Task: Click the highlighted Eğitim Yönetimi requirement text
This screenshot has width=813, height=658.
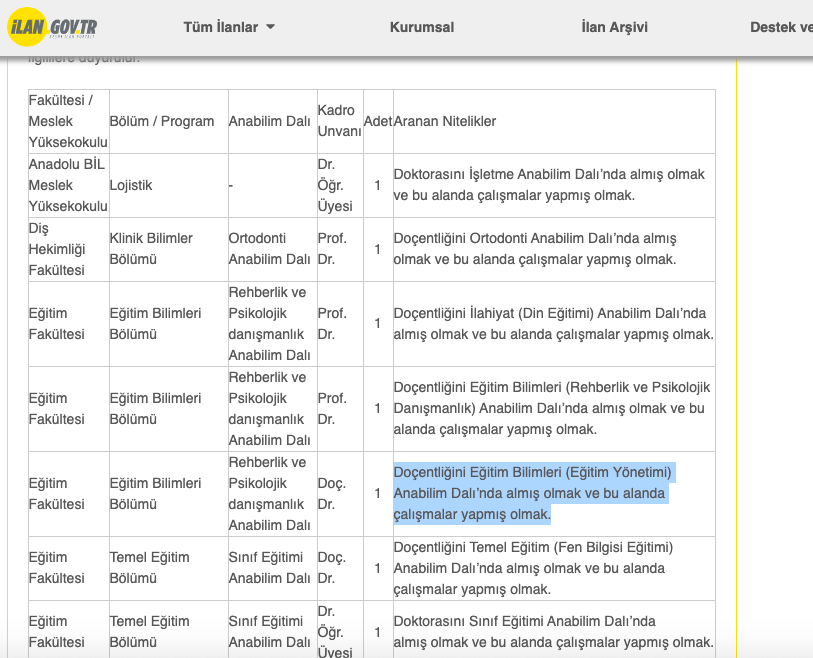Action: (533, 493)
